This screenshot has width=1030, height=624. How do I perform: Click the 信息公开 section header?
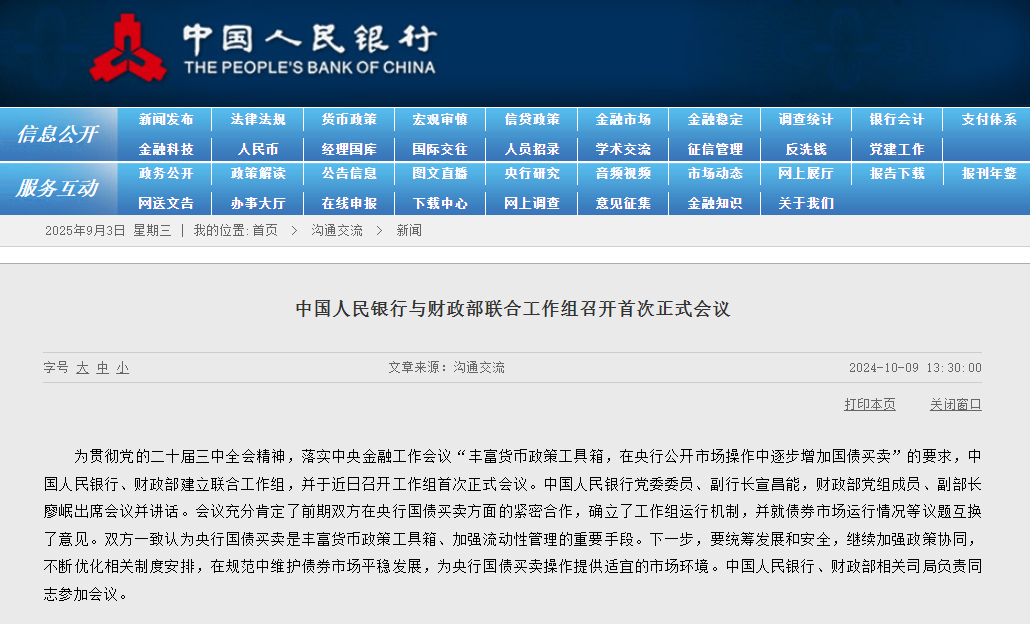pos(58,134)
